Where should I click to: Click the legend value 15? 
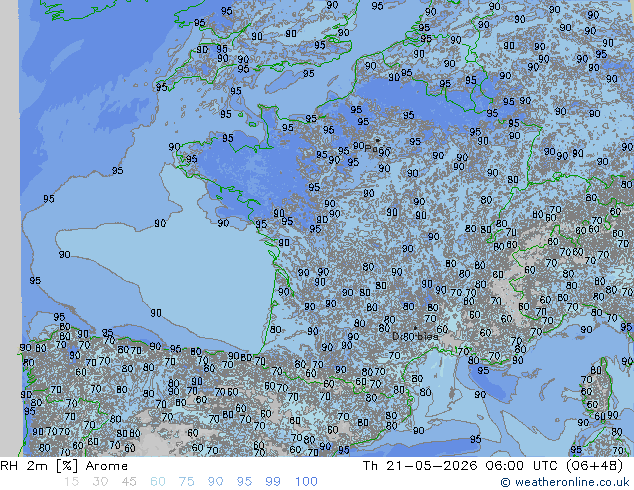point(71,482)
